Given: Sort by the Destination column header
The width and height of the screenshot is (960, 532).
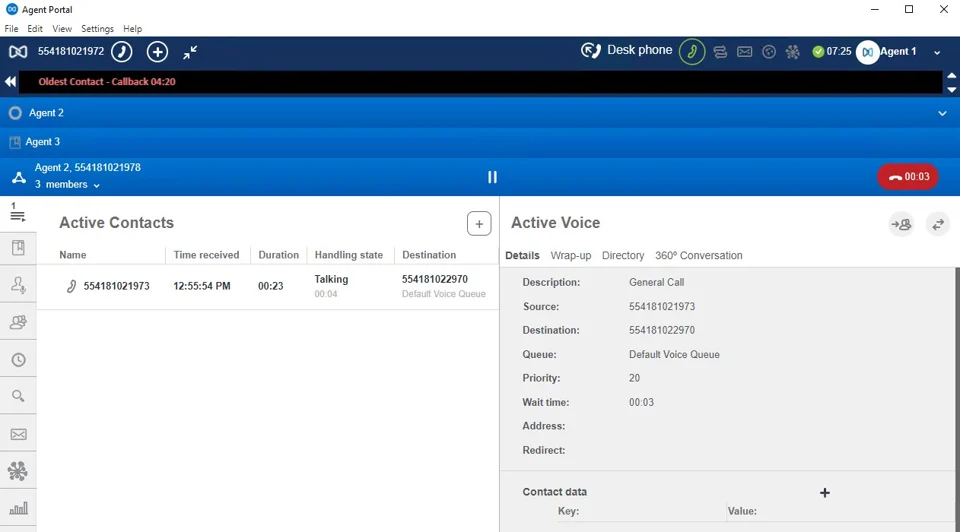Looking at the screenshot, I should 429,255.
